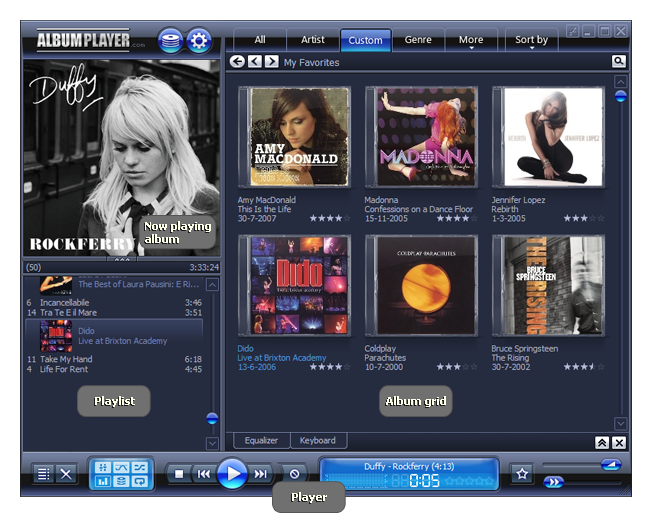Play track Incancellabile in playlist
The image size is (652, 517).
tap(114, 302)
